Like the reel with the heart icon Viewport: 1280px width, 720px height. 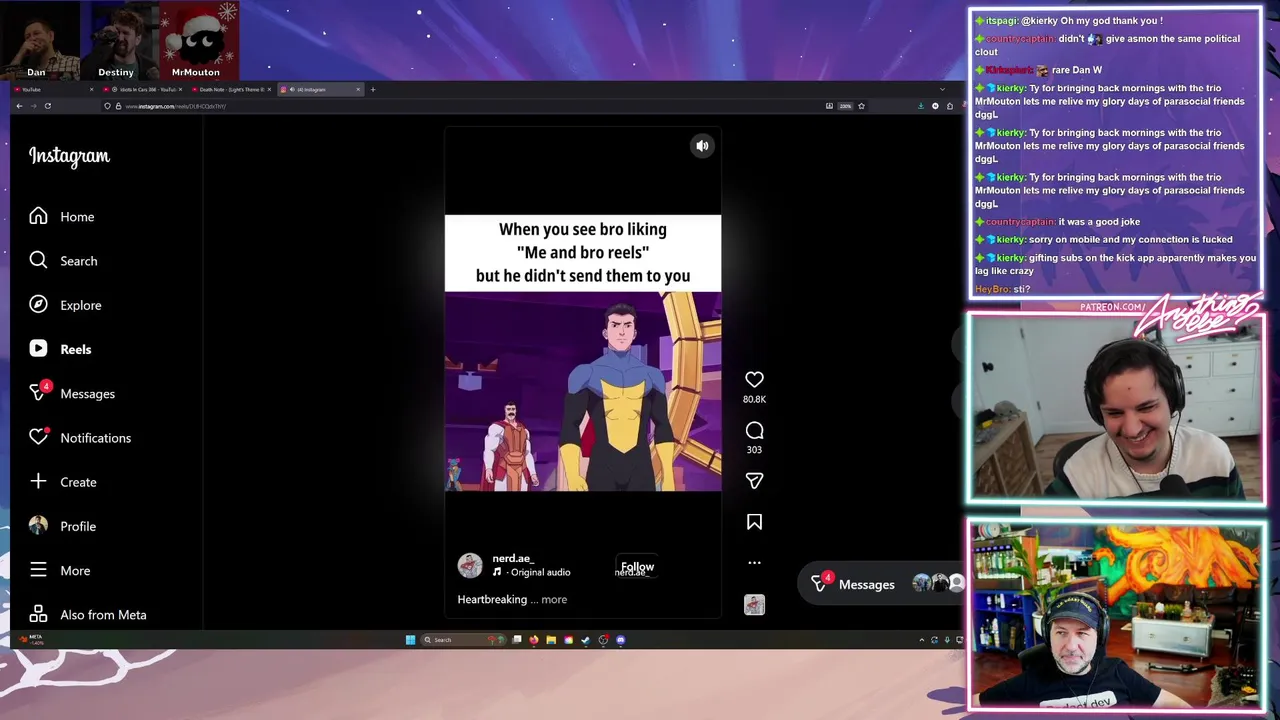(754, 379)
